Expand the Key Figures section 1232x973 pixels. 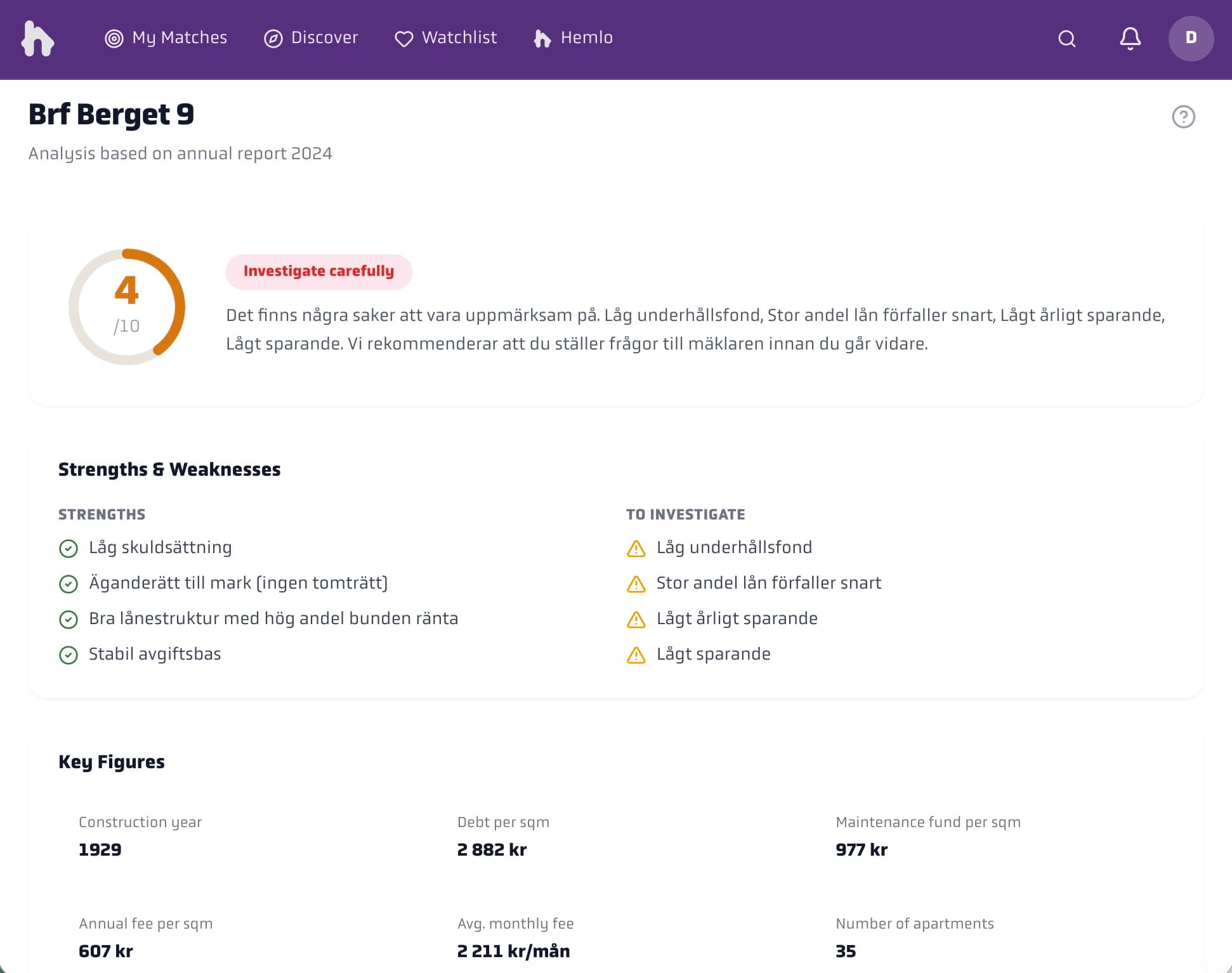tap(111, 762)
